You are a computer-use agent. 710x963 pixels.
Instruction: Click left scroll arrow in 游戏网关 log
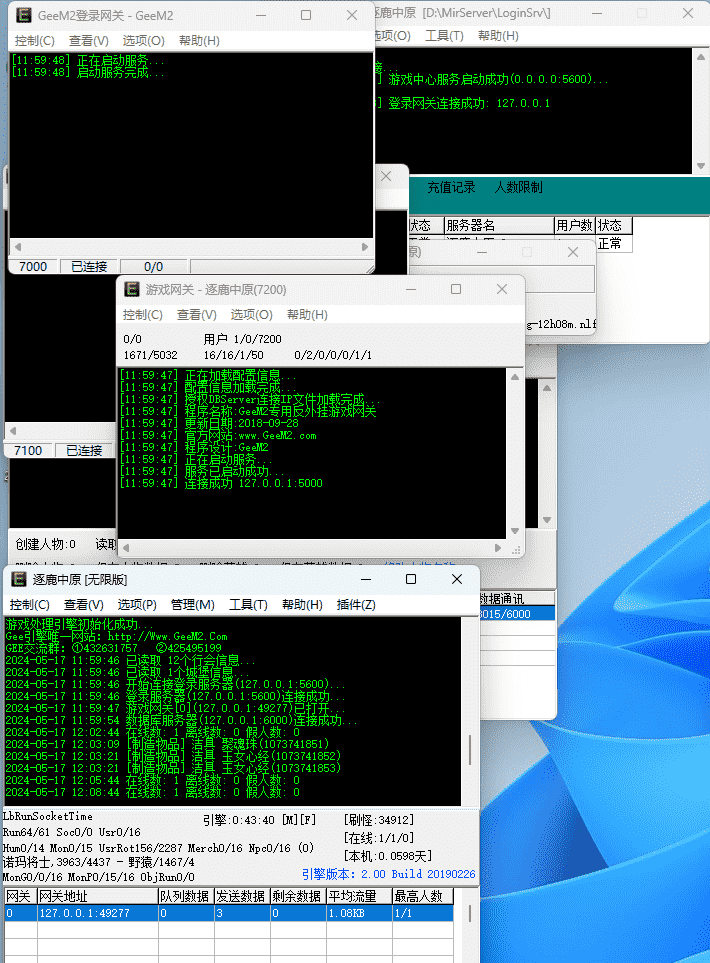click(126, 548)
